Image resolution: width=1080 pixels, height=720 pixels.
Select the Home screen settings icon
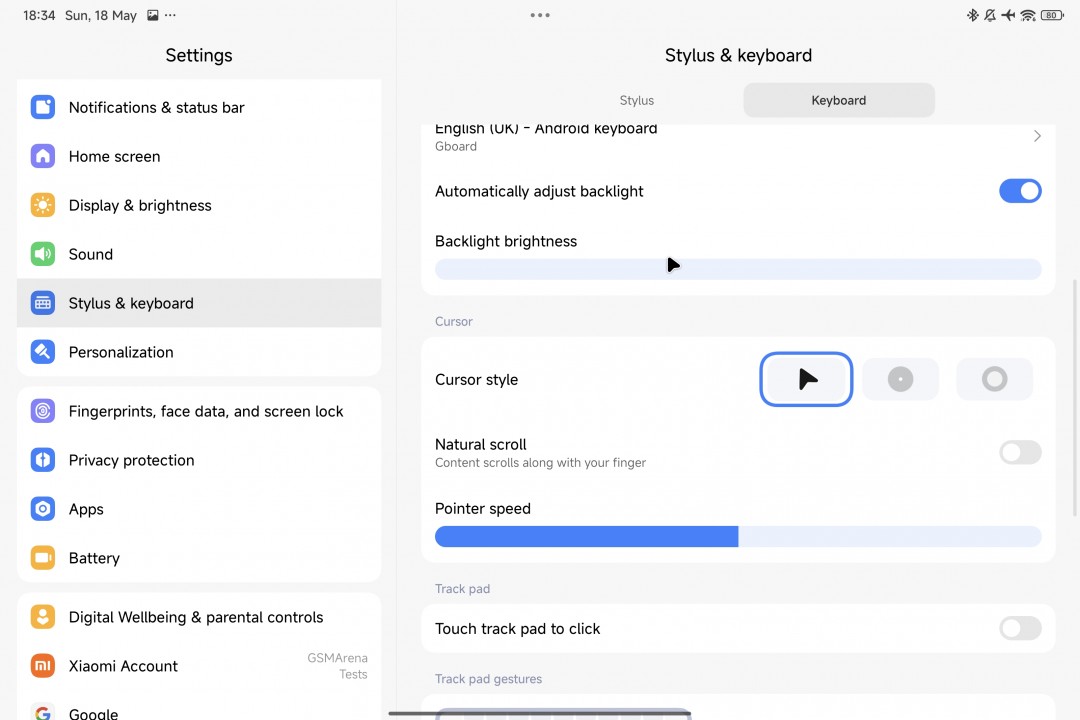[42, 156]
